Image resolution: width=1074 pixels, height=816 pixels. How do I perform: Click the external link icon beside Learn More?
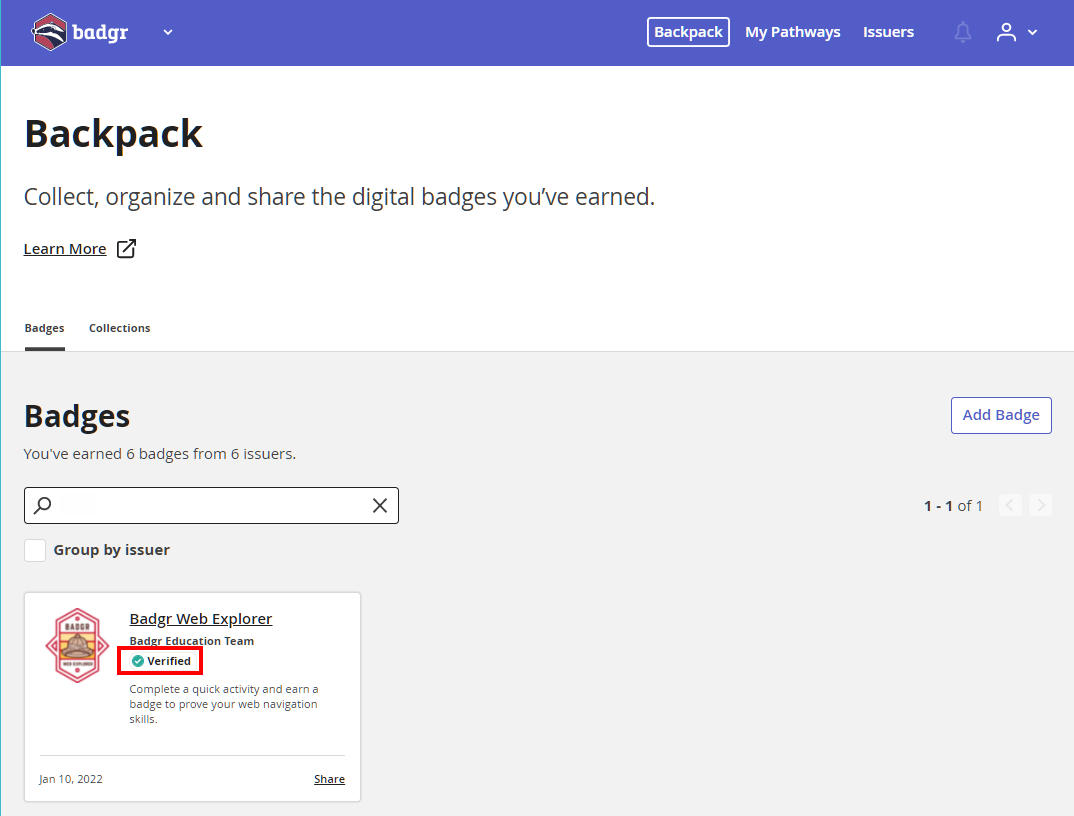pyautogui.click(x=126, y=248)
